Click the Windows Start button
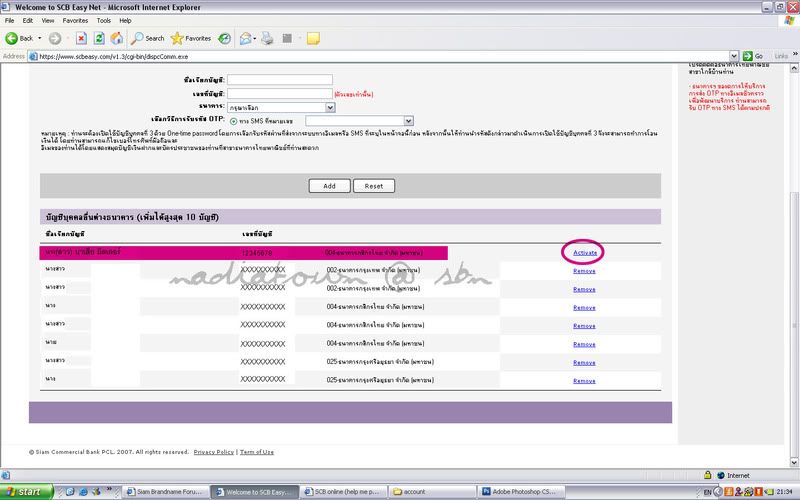 (27, 492)
